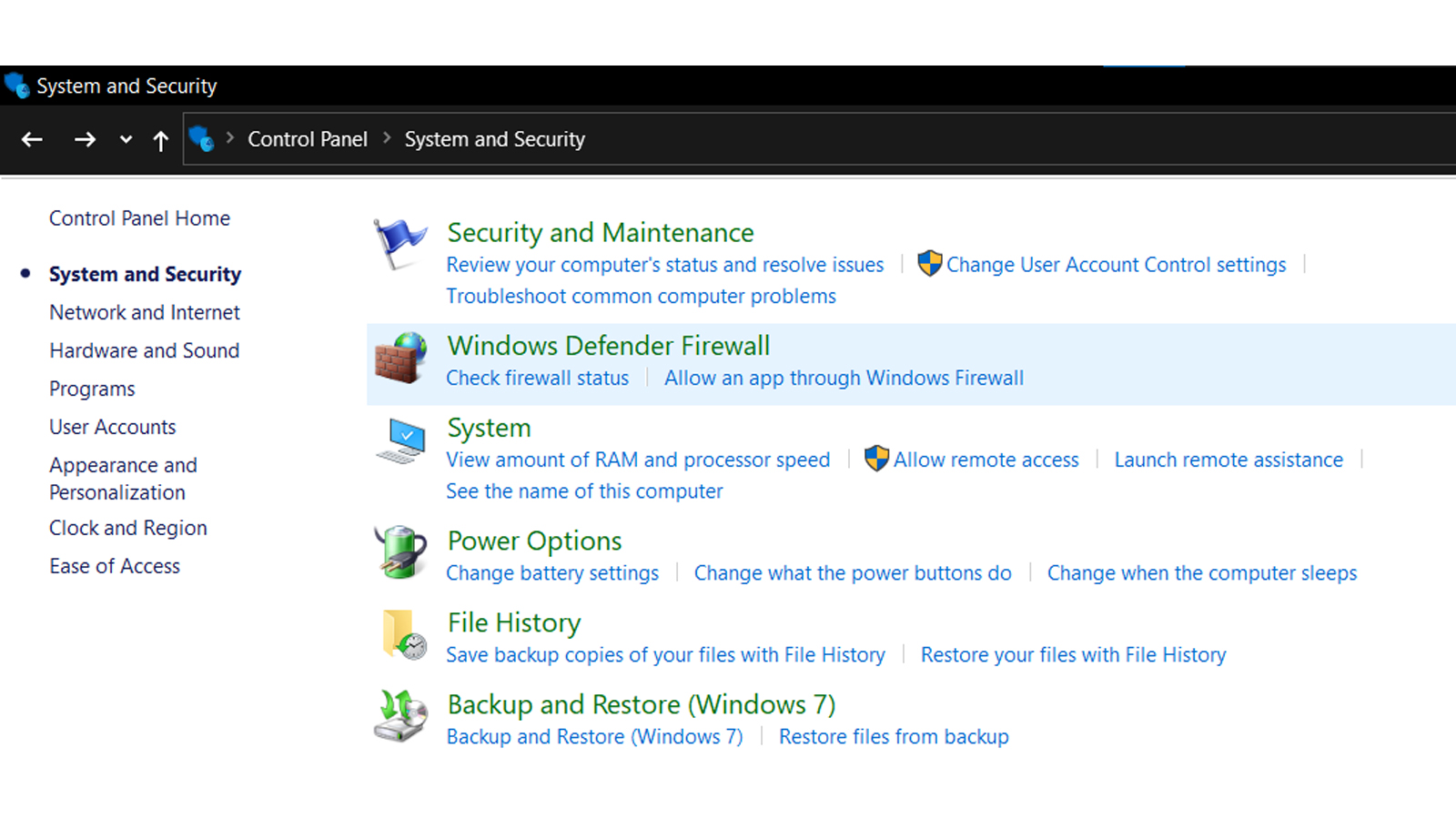The width and height of the screenshot is (1456, 819).
Task: Click the Control Panel icon in address bar
Action: pyautogui.click(x=201, y=139)
